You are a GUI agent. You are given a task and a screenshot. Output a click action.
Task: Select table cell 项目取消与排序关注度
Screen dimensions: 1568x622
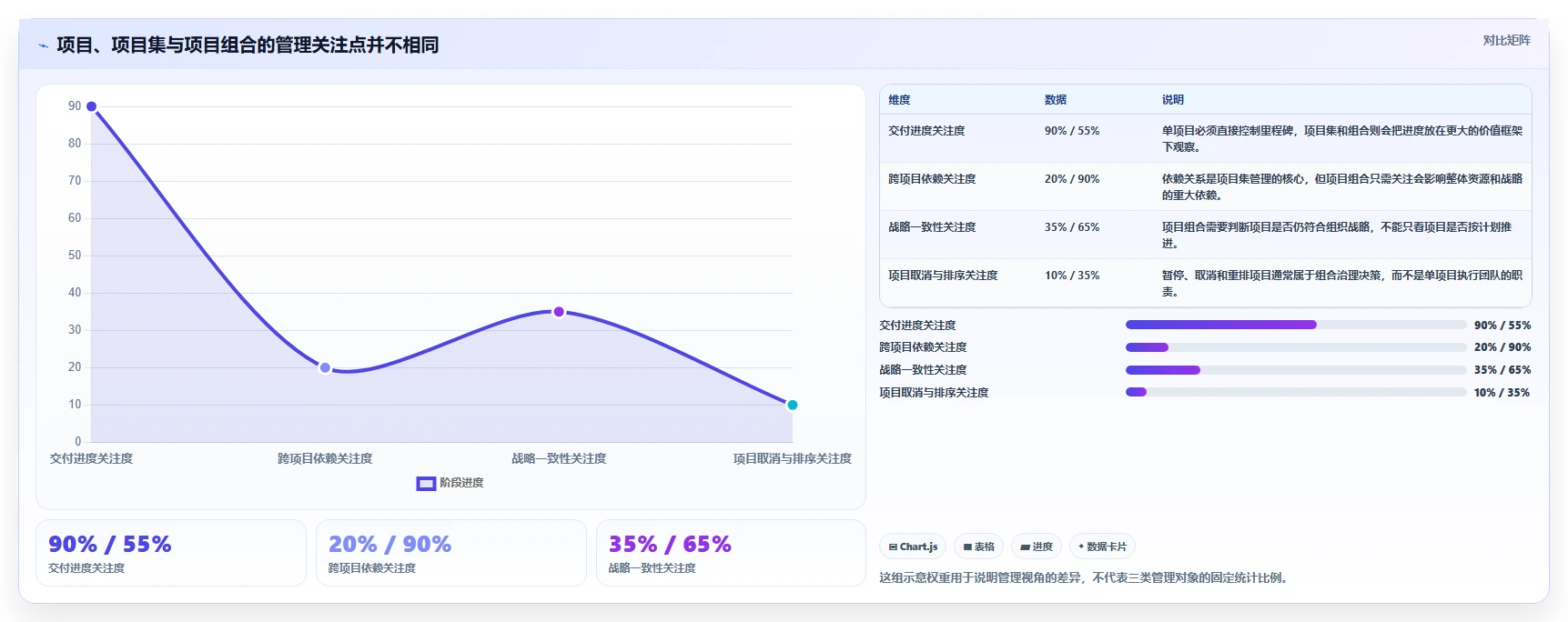tap(943, 276)
